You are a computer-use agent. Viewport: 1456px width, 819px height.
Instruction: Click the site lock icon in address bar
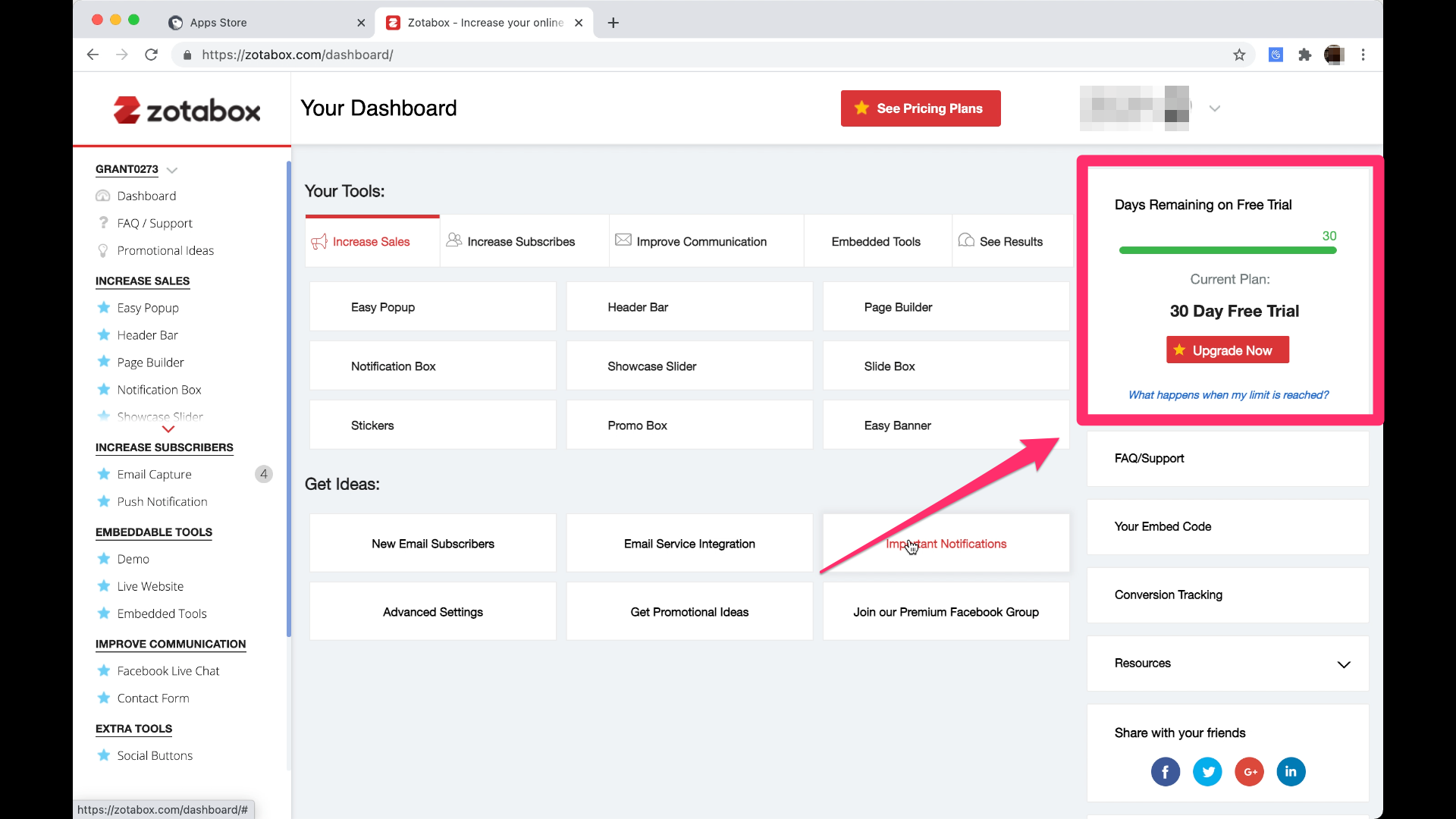coord(187,55)
